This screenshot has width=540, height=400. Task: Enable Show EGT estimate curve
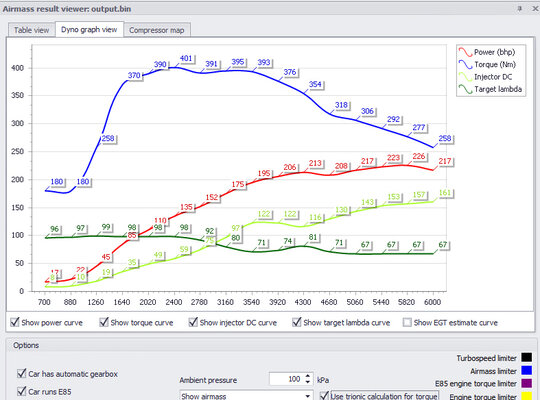pos(407,322)
